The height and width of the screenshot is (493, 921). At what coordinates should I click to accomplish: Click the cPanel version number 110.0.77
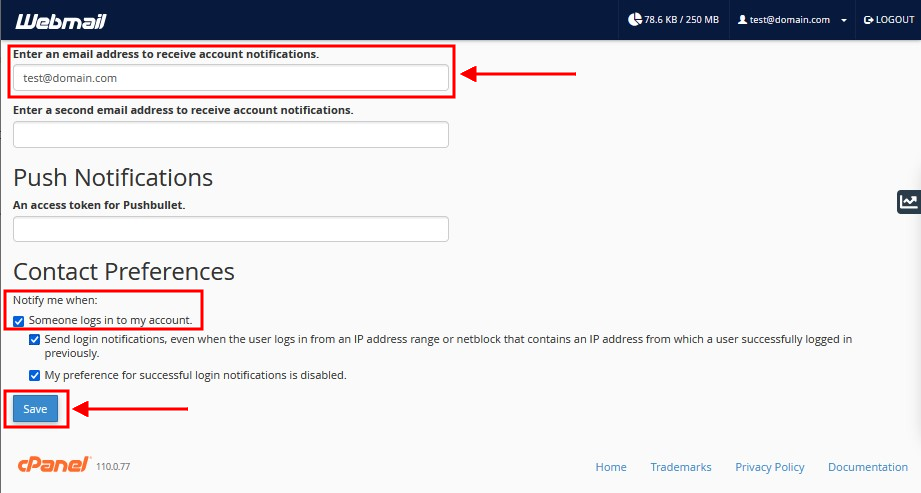tap(113, 467)
